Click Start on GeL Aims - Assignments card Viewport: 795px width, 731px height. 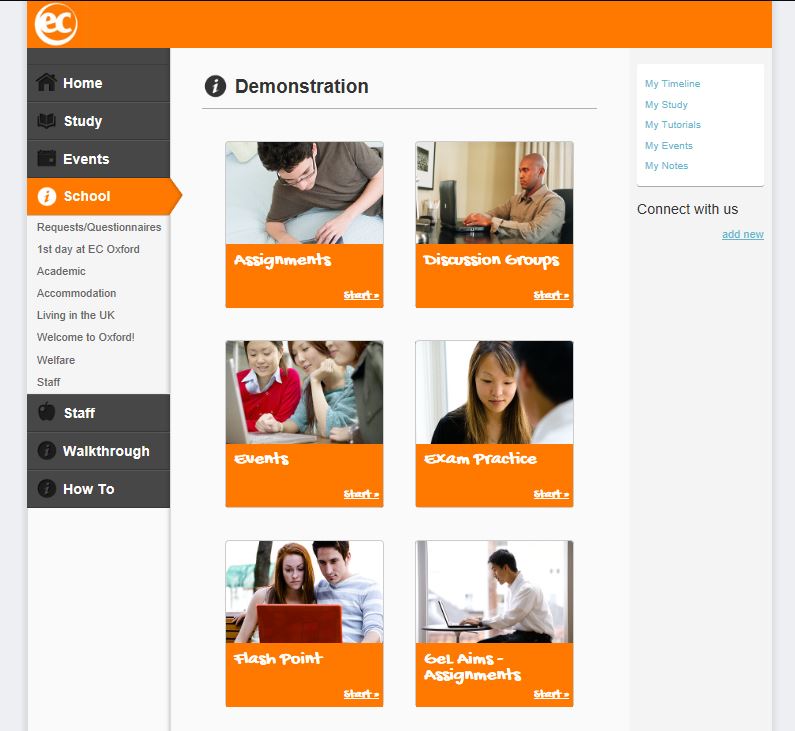tap(551, 694)
